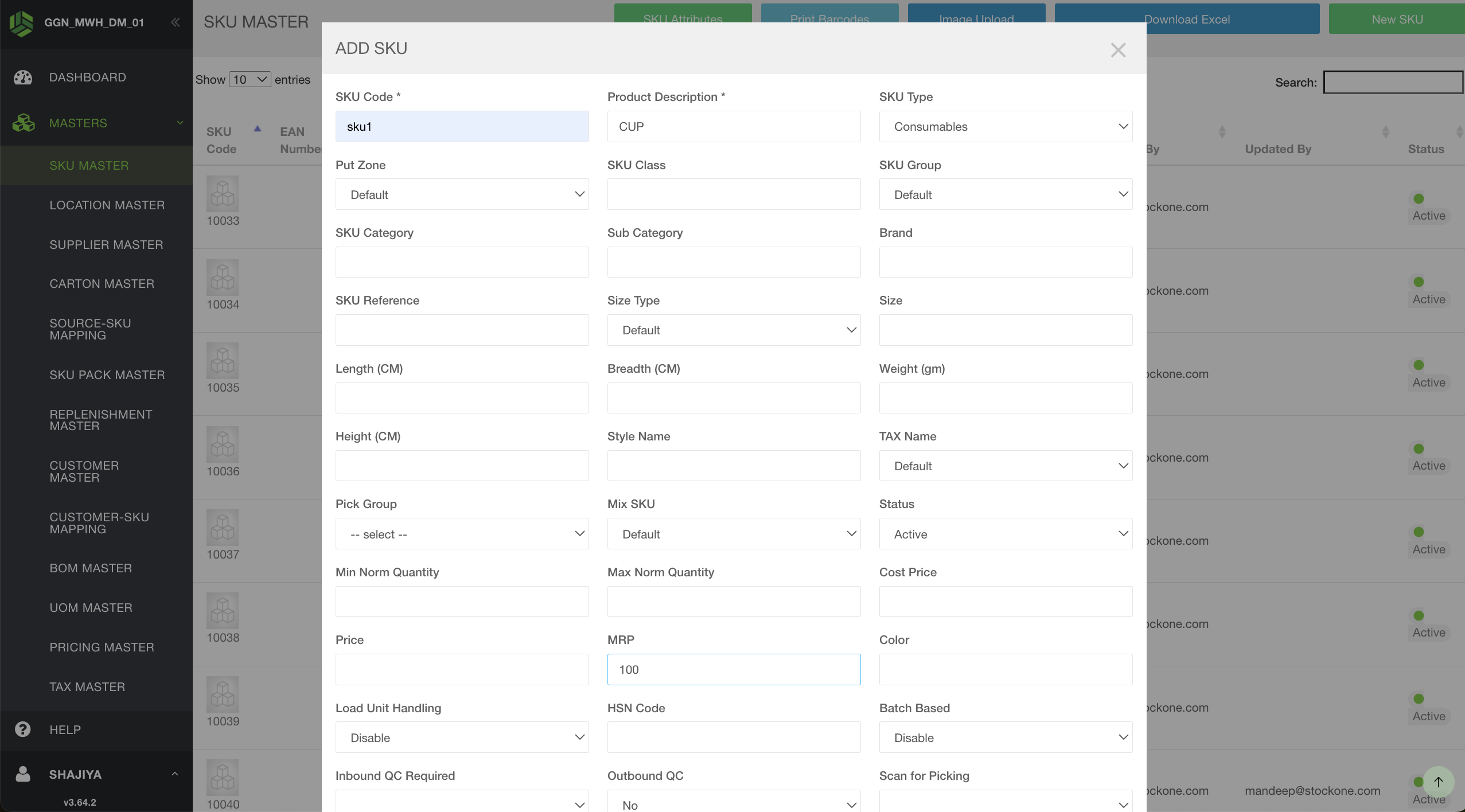Open the Batch Based dropdown
This screenshot has height=812, width=1465.
click(1006, 737)
